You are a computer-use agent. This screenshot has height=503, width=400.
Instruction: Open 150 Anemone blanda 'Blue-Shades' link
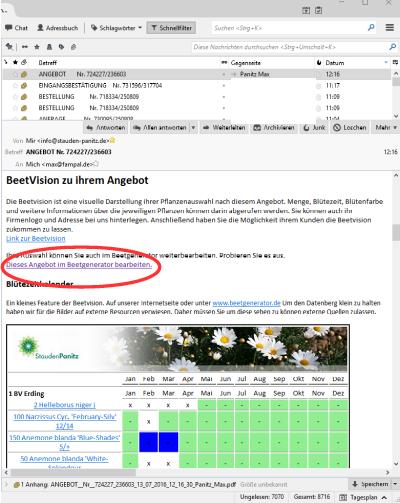pos(65,442)
